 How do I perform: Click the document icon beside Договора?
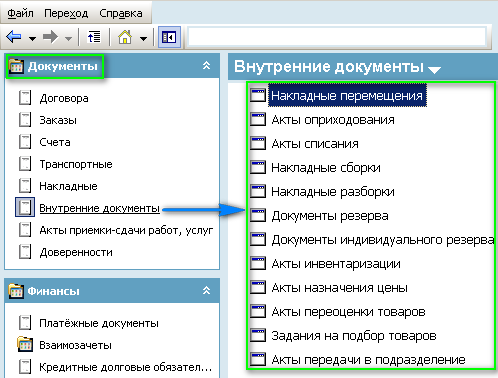pos(25,98)
